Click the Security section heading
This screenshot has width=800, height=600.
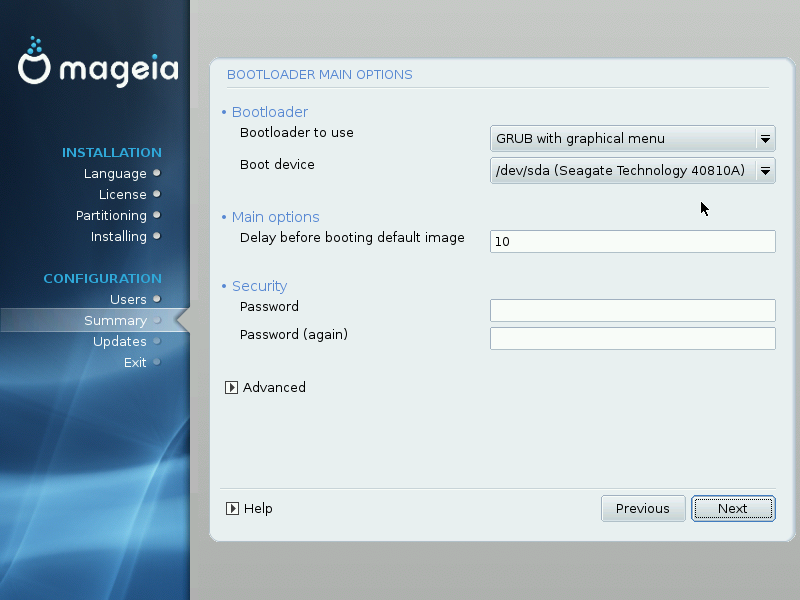(259, 286)
